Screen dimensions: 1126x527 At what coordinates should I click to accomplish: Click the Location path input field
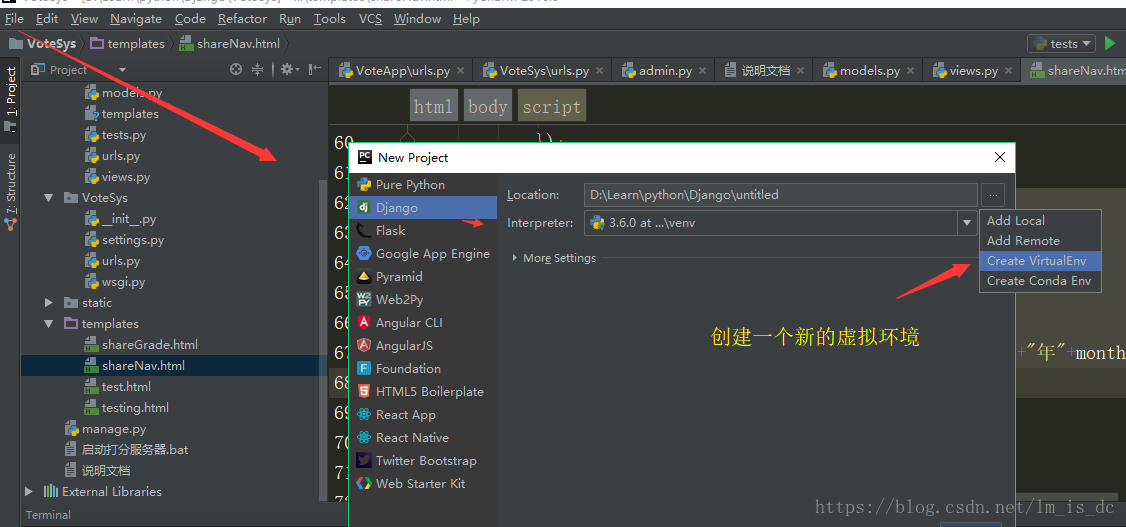tap(781, 195)
